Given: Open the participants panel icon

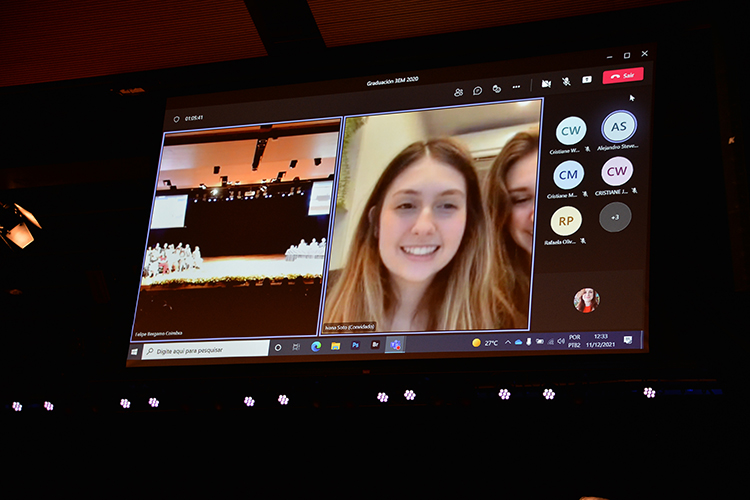Looking at the screenshot, I should tap(458, 92).
